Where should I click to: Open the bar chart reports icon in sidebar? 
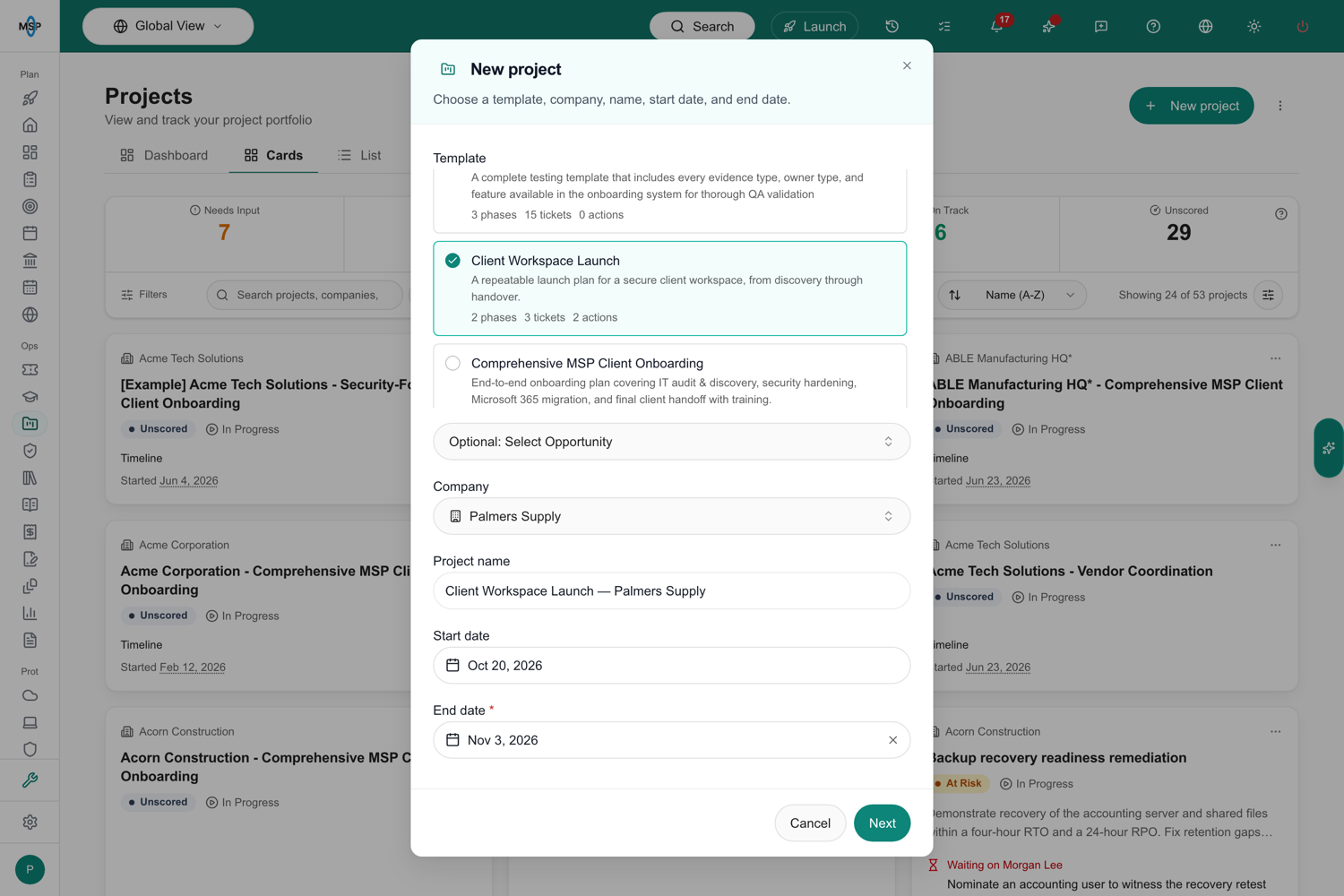(30, 613)
